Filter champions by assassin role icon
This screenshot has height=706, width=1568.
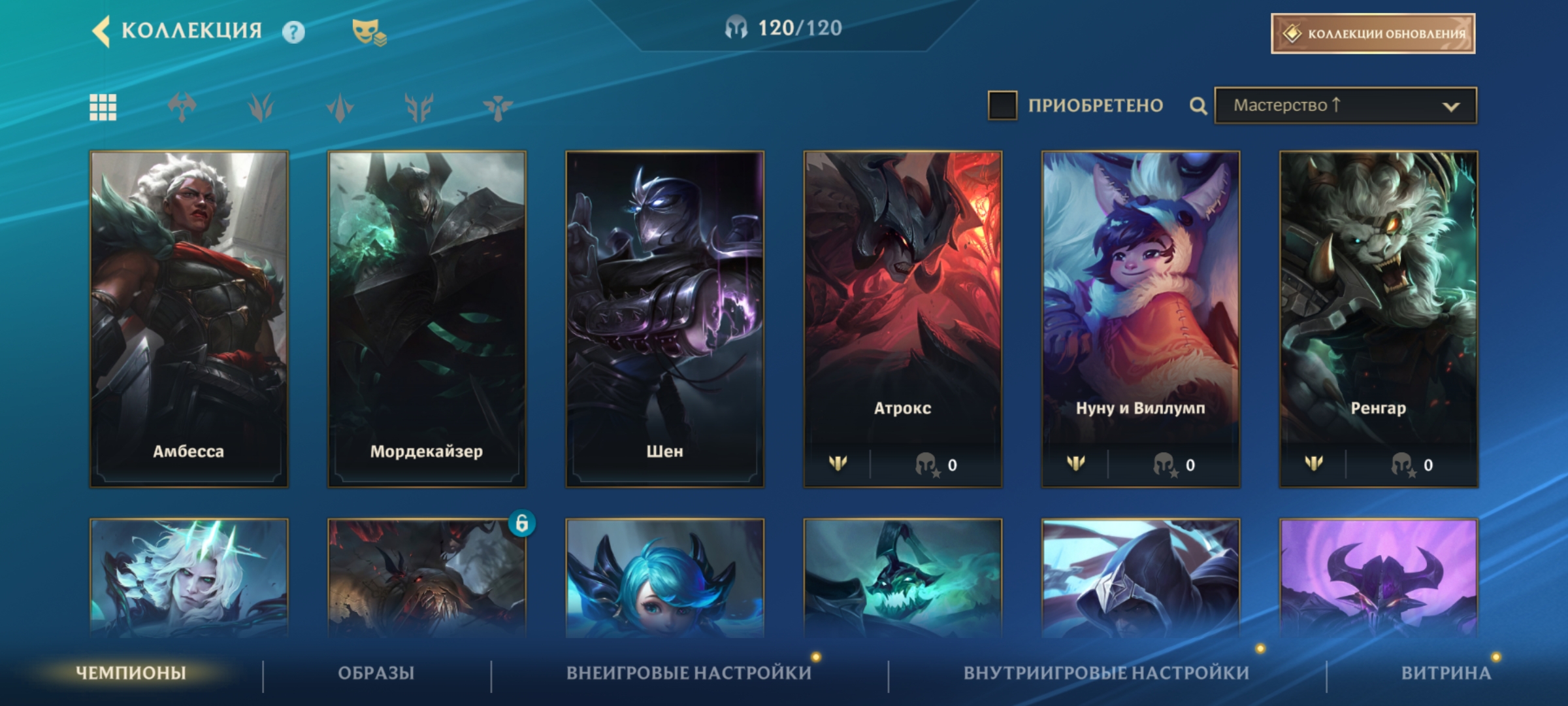(340, 107)
